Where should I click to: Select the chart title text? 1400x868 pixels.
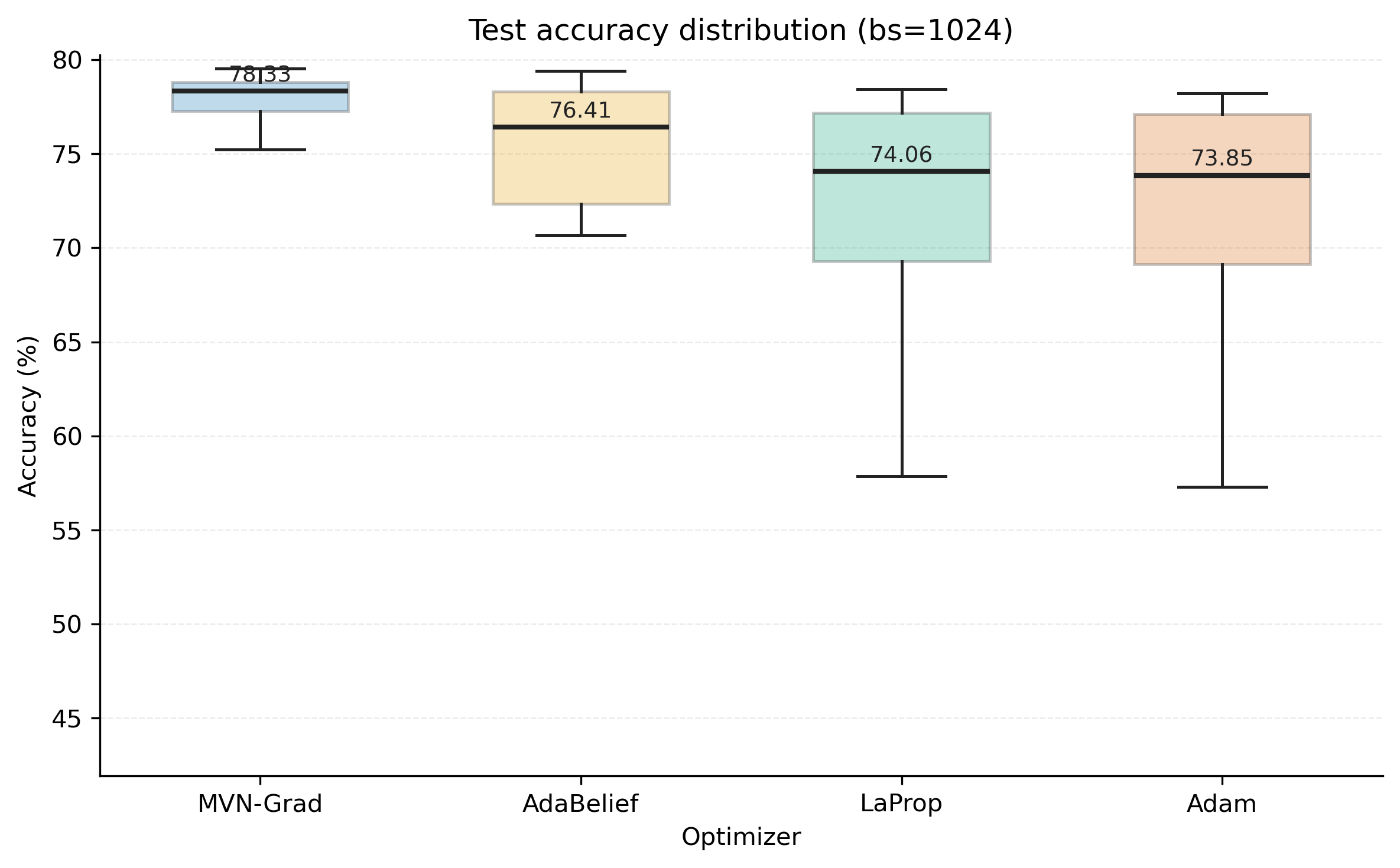tap(740, 31)
